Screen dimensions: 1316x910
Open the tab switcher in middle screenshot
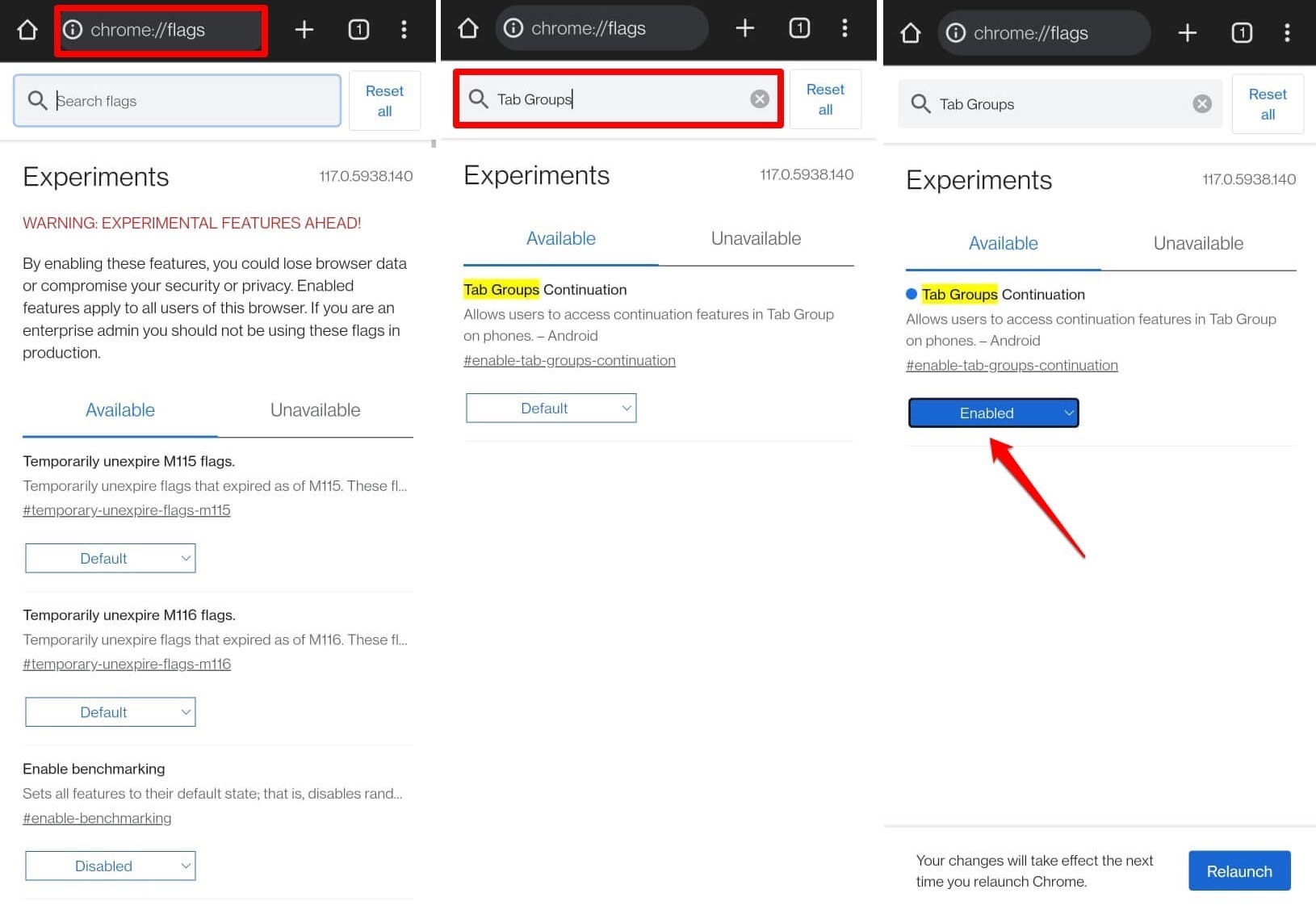[799, 28]
